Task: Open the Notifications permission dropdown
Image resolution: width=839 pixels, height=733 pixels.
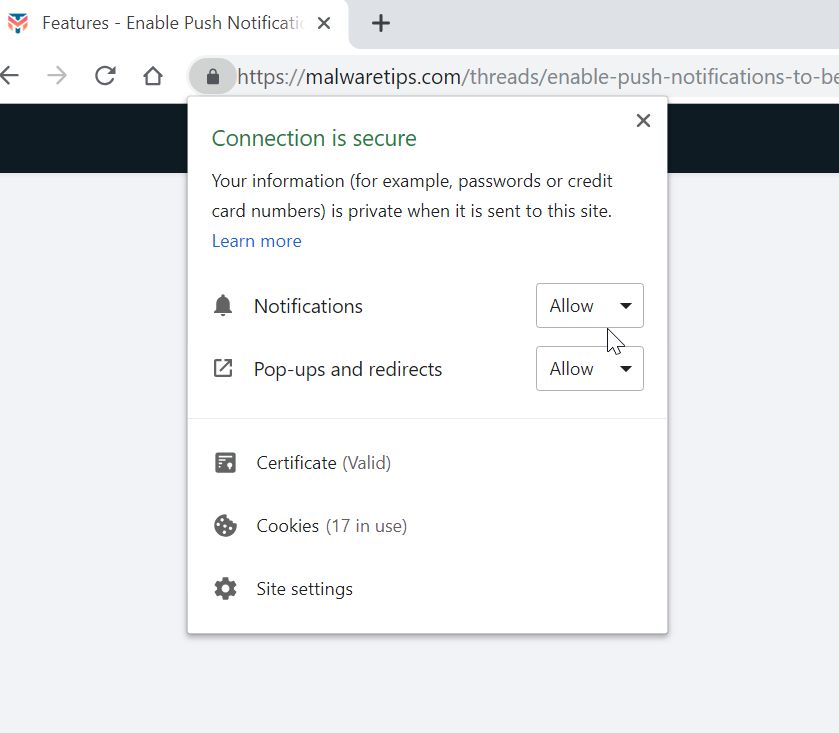Action: pyautogui.click(x=590, y=306)
